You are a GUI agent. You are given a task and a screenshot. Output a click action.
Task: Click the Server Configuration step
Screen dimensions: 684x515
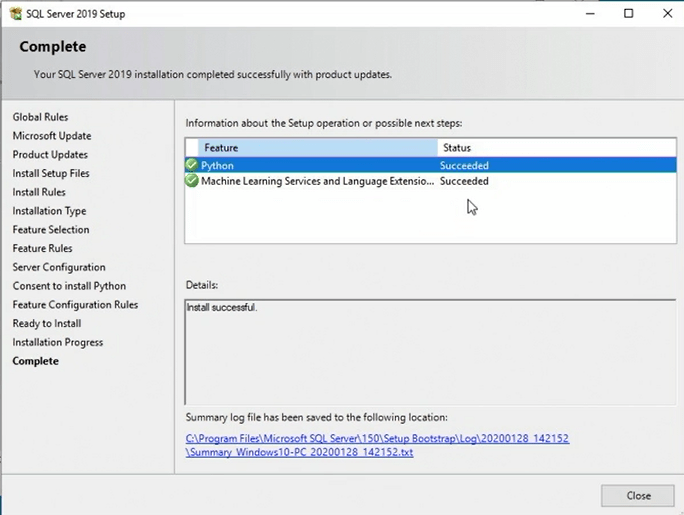(58, 267)
